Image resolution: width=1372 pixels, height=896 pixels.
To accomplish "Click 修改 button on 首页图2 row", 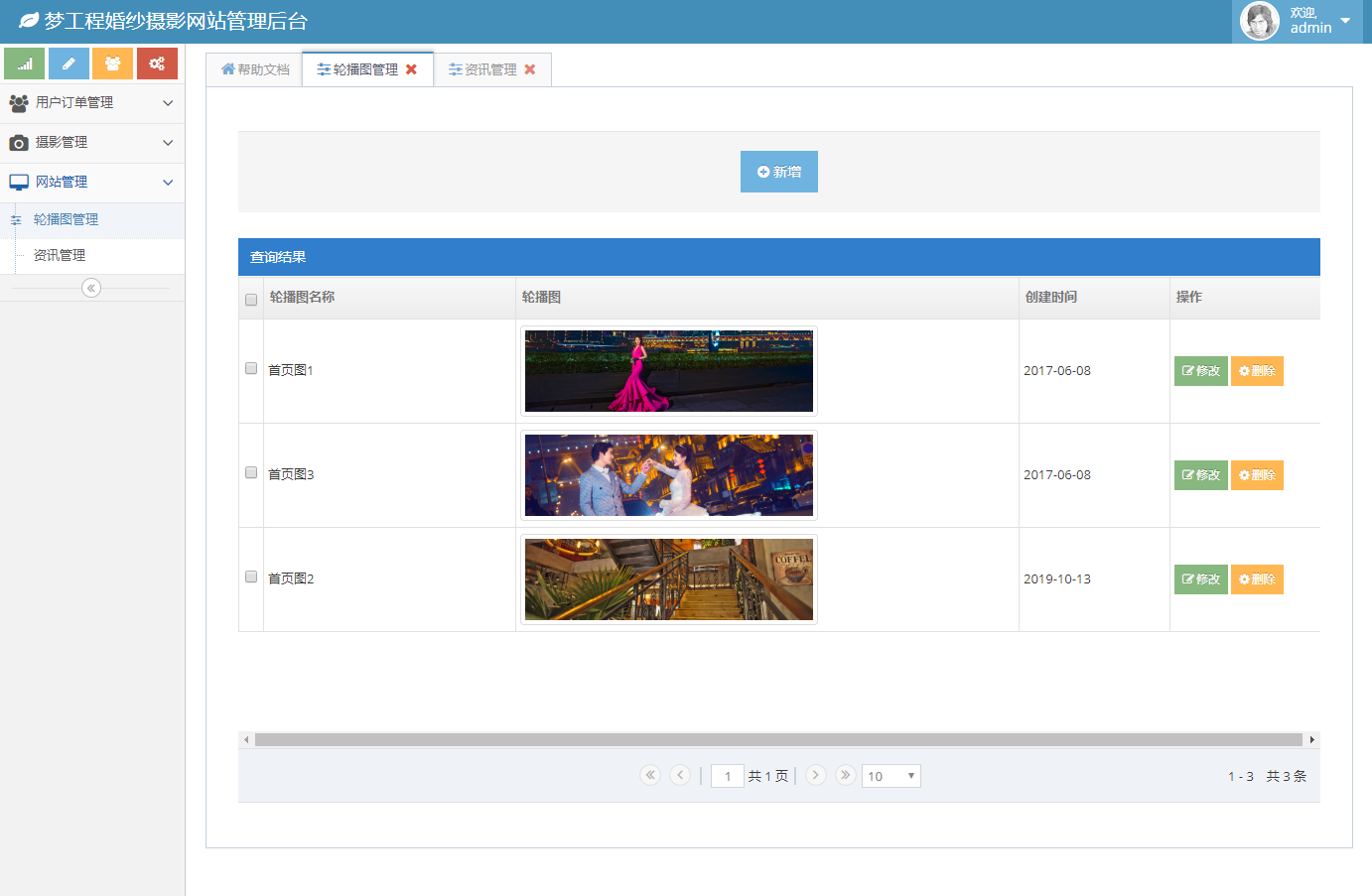I will (x=1200, y=578).
